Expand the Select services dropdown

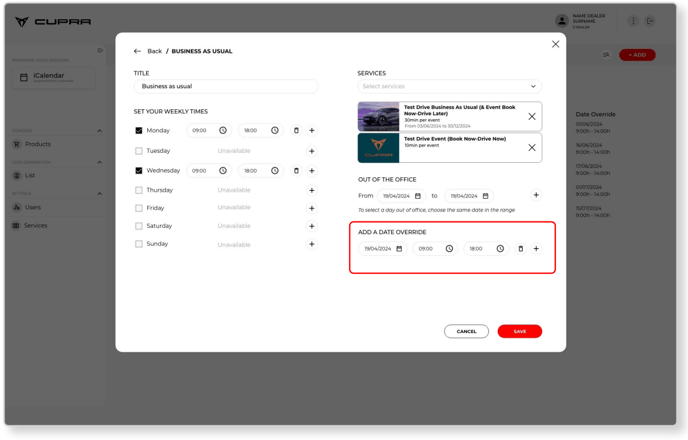pyautogui.click(x=449, y=86)
